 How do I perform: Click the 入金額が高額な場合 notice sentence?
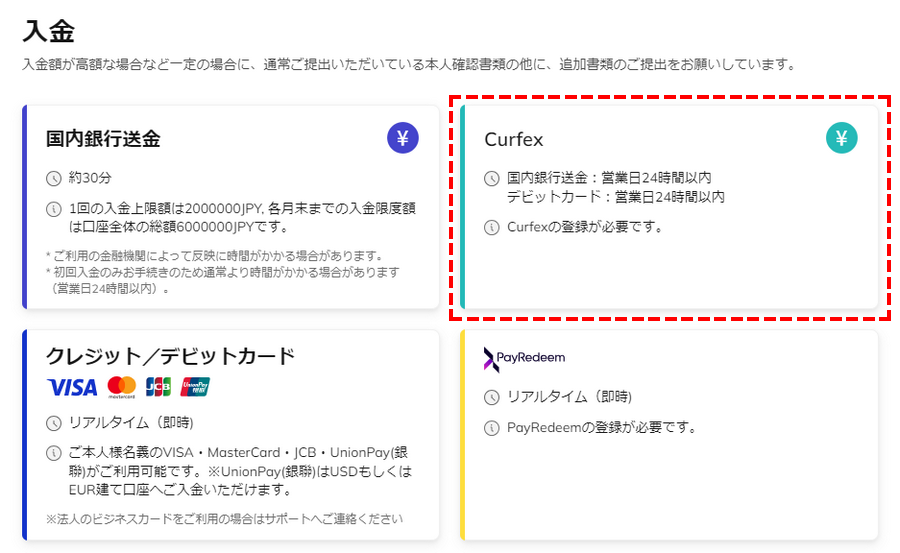[410, 64]
